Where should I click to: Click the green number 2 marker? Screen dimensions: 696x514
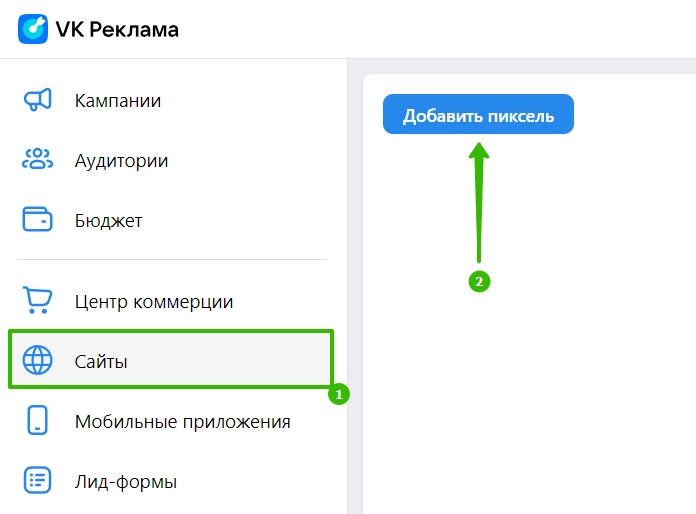[x=479, y=281]
